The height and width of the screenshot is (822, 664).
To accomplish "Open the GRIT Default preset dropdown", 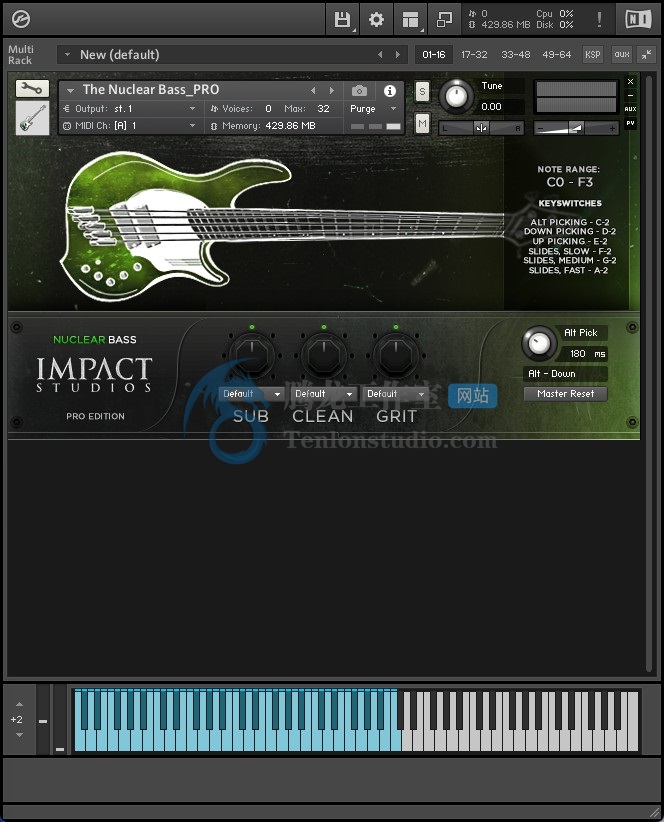I will 395,394.
